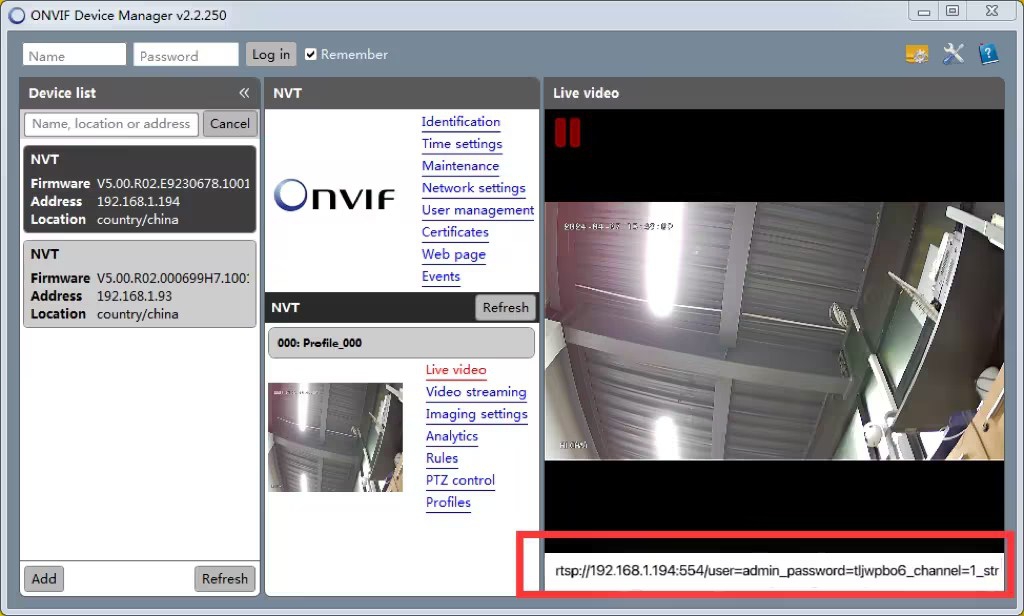
Task: Open the Identification link
Action: tap(461, 122)
